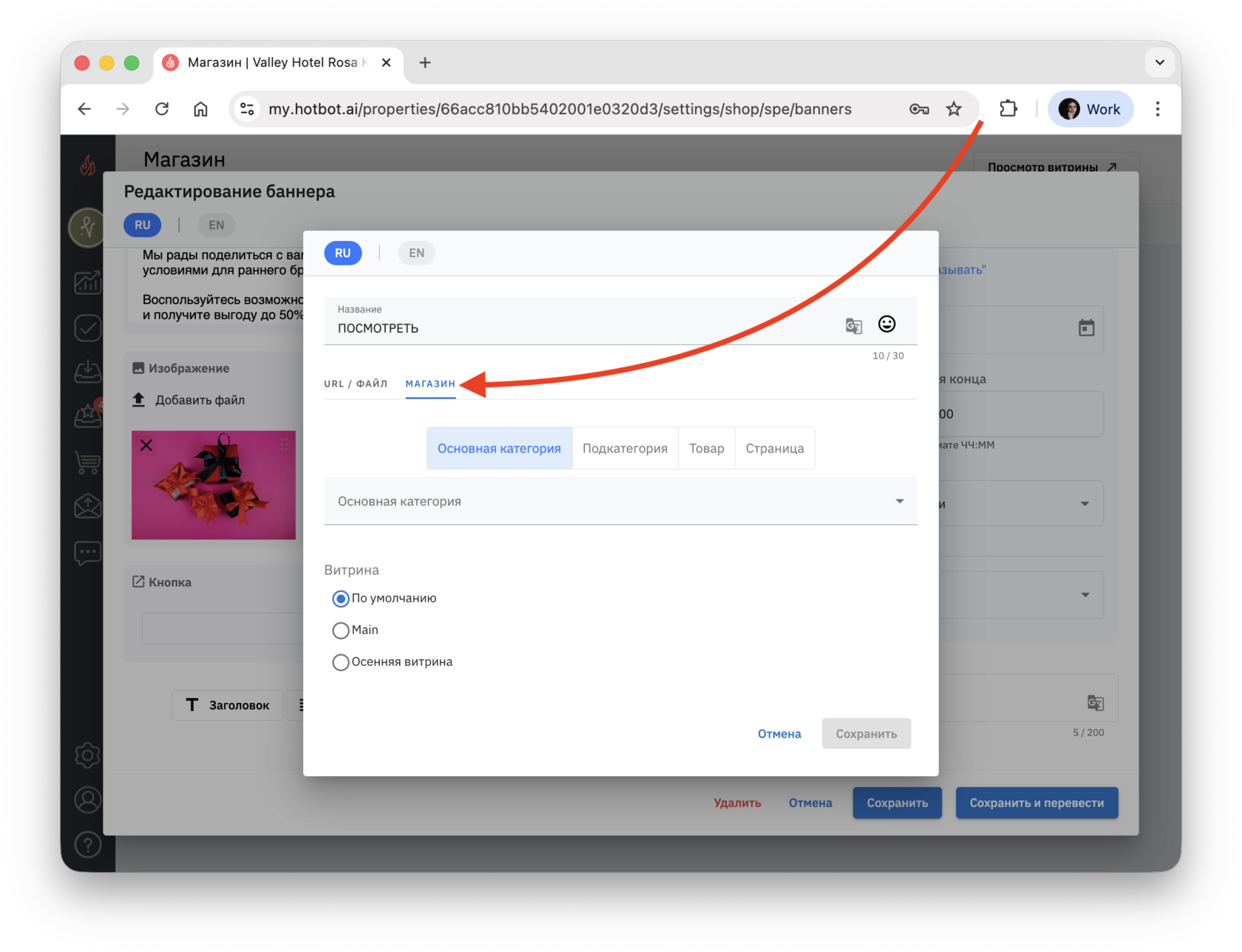Remove the gift image with the X icon

coord(146,445)
